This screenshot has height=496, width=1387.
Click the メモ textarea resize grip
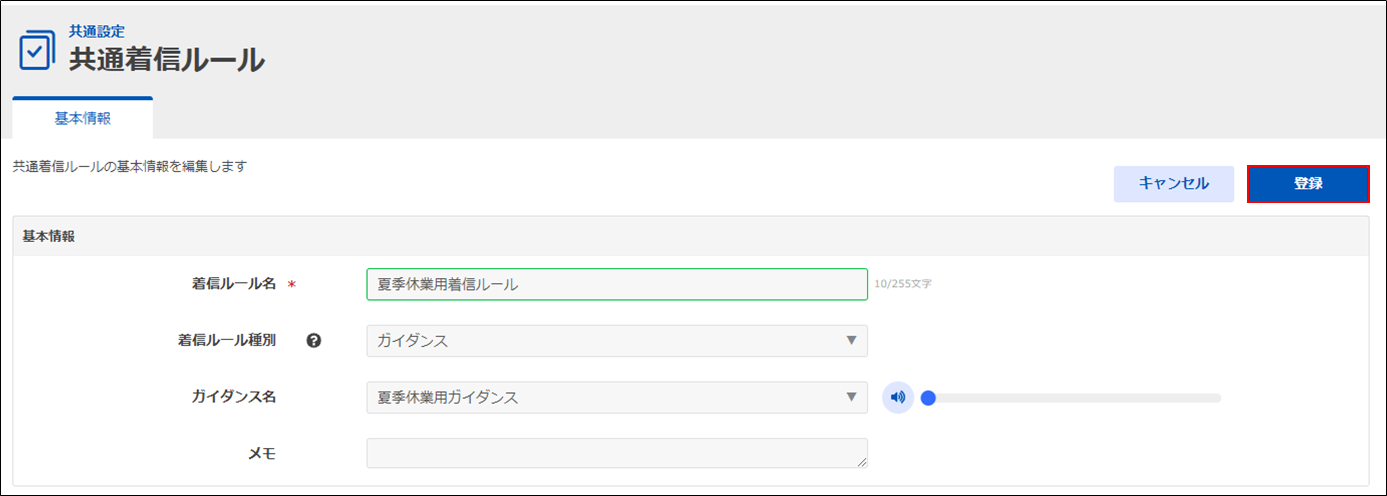(861, 462)
